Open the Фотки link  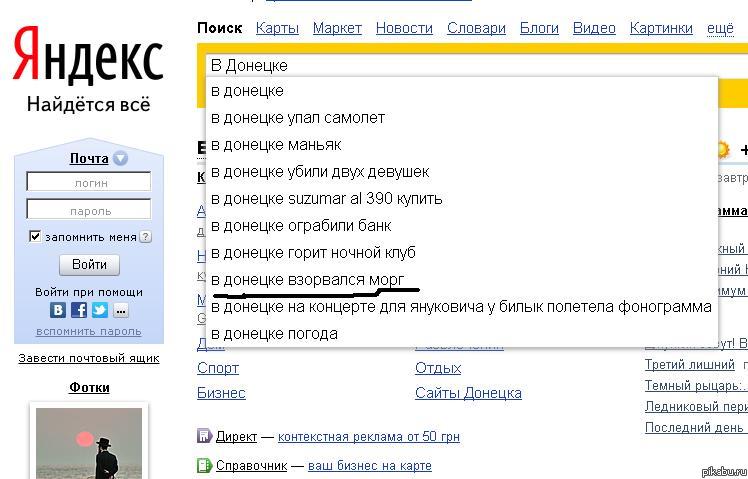click(x=89, y=387)
